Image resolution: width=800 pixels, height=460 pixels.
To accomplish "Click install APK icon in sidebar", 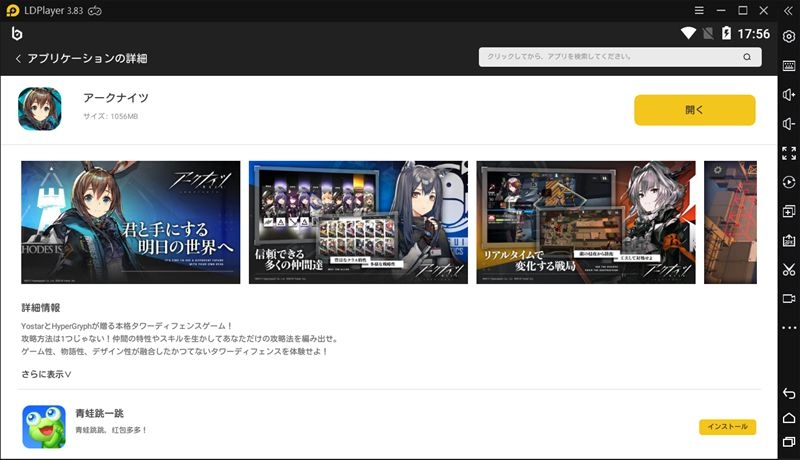I will 789,240.
